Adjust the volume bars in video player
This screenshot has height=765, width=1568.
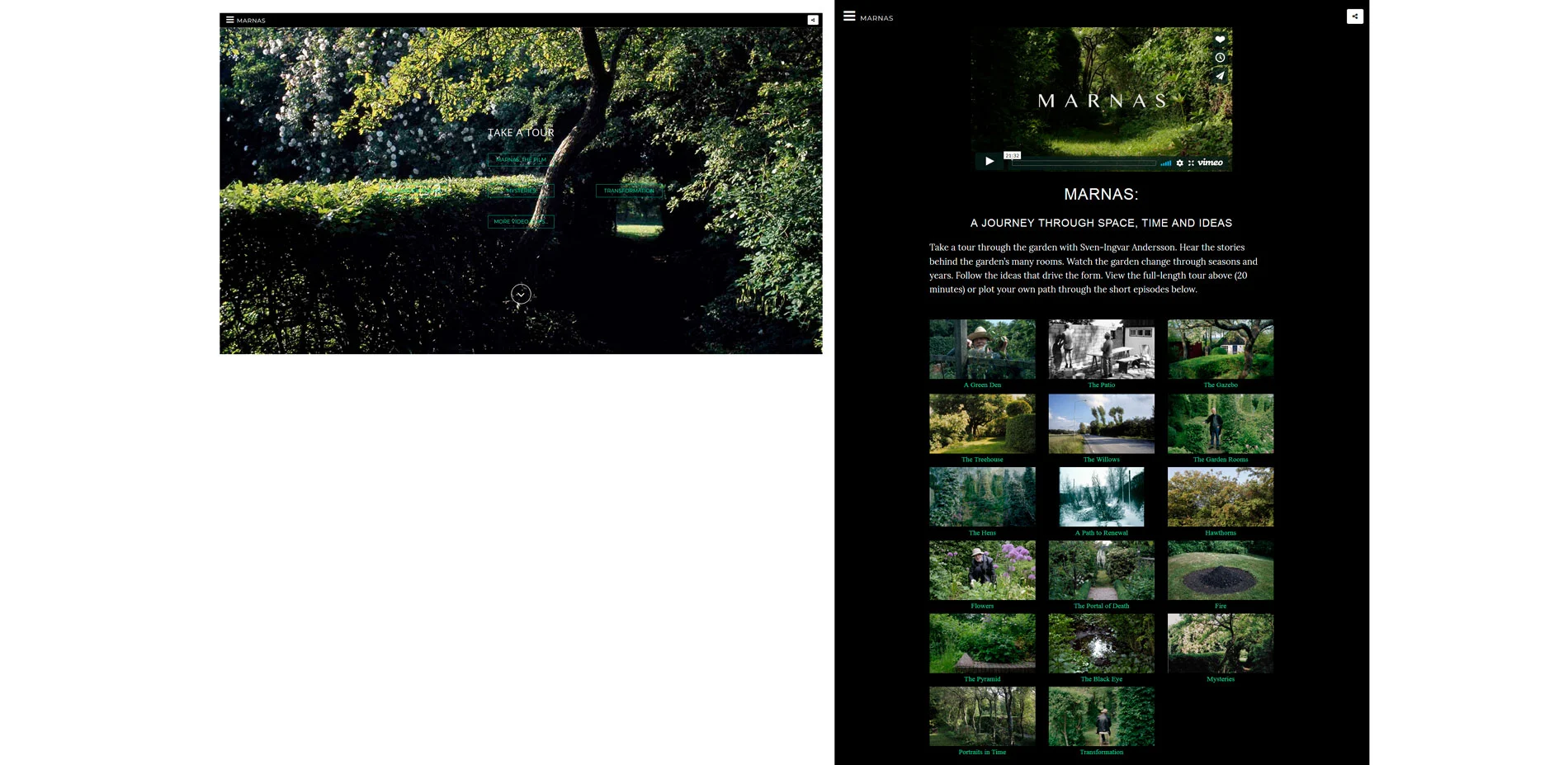point(1165,163)
